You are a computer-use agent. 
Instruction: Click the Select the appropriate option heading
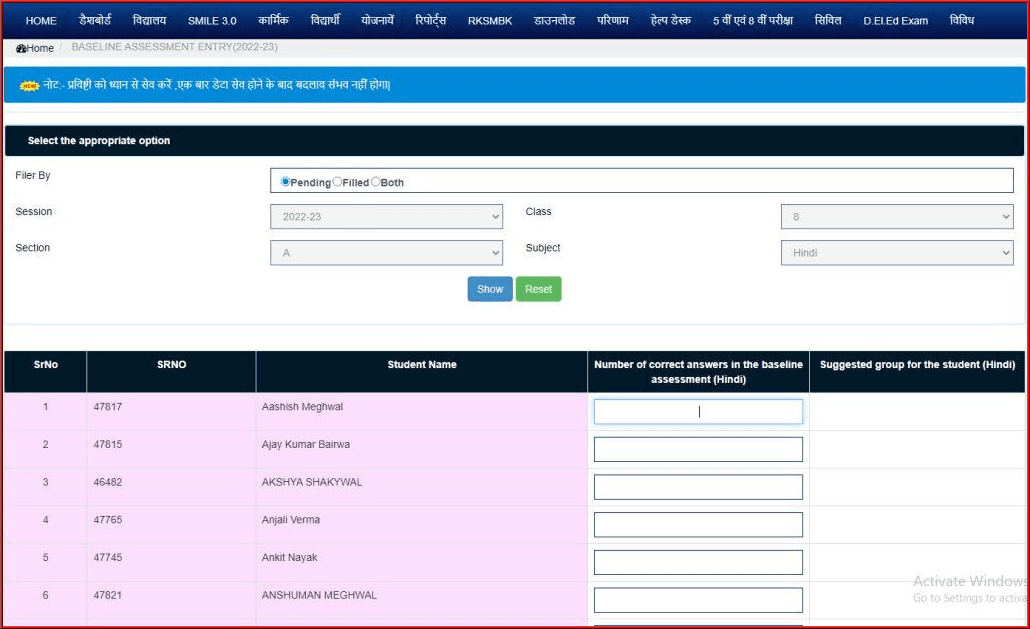click(x=99, y=141)
